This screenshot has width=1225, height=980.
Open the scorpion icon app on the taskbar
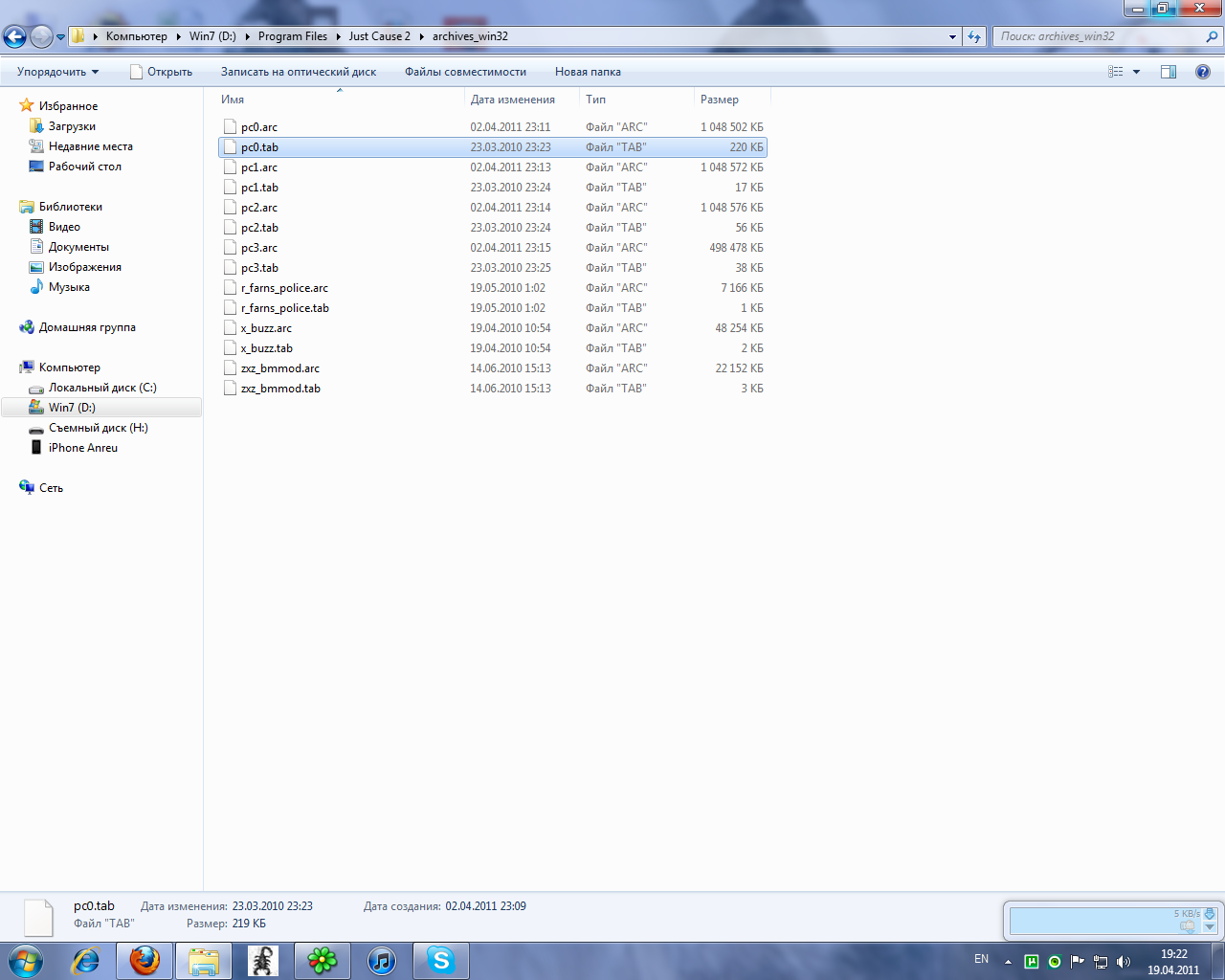(x=263, y=961)
